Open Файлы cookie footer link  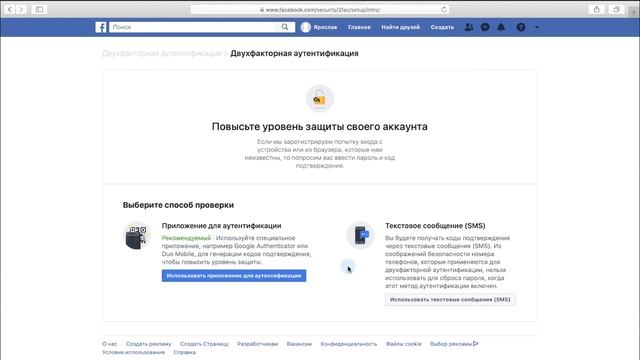tap(404, 344)
